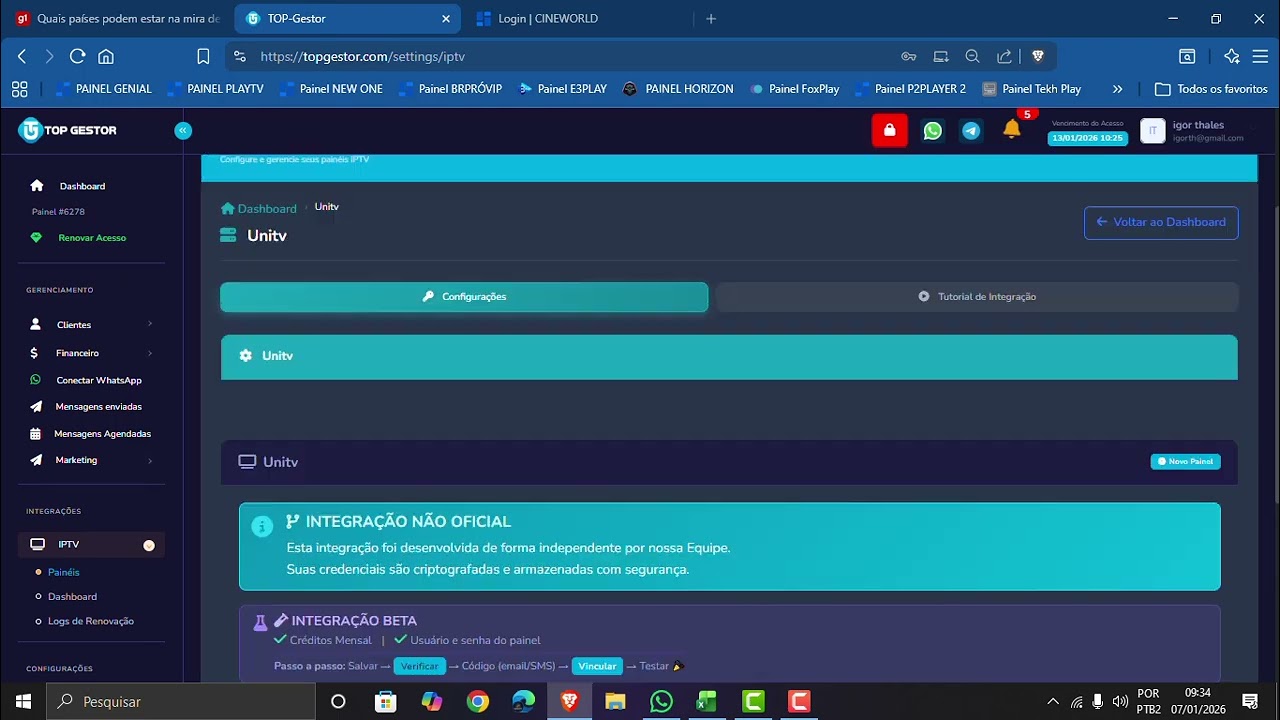Click the user avatar IT icon
The height and width of the screenshot is (720, 1280).
tap(1152, 130)
